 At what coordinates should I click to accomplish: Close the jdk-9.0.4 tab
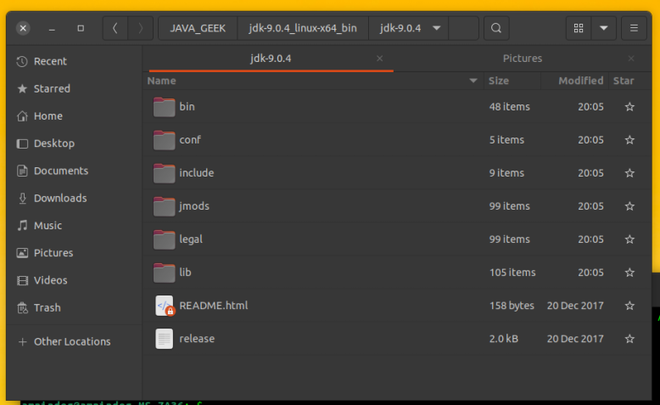click(380, 59)
